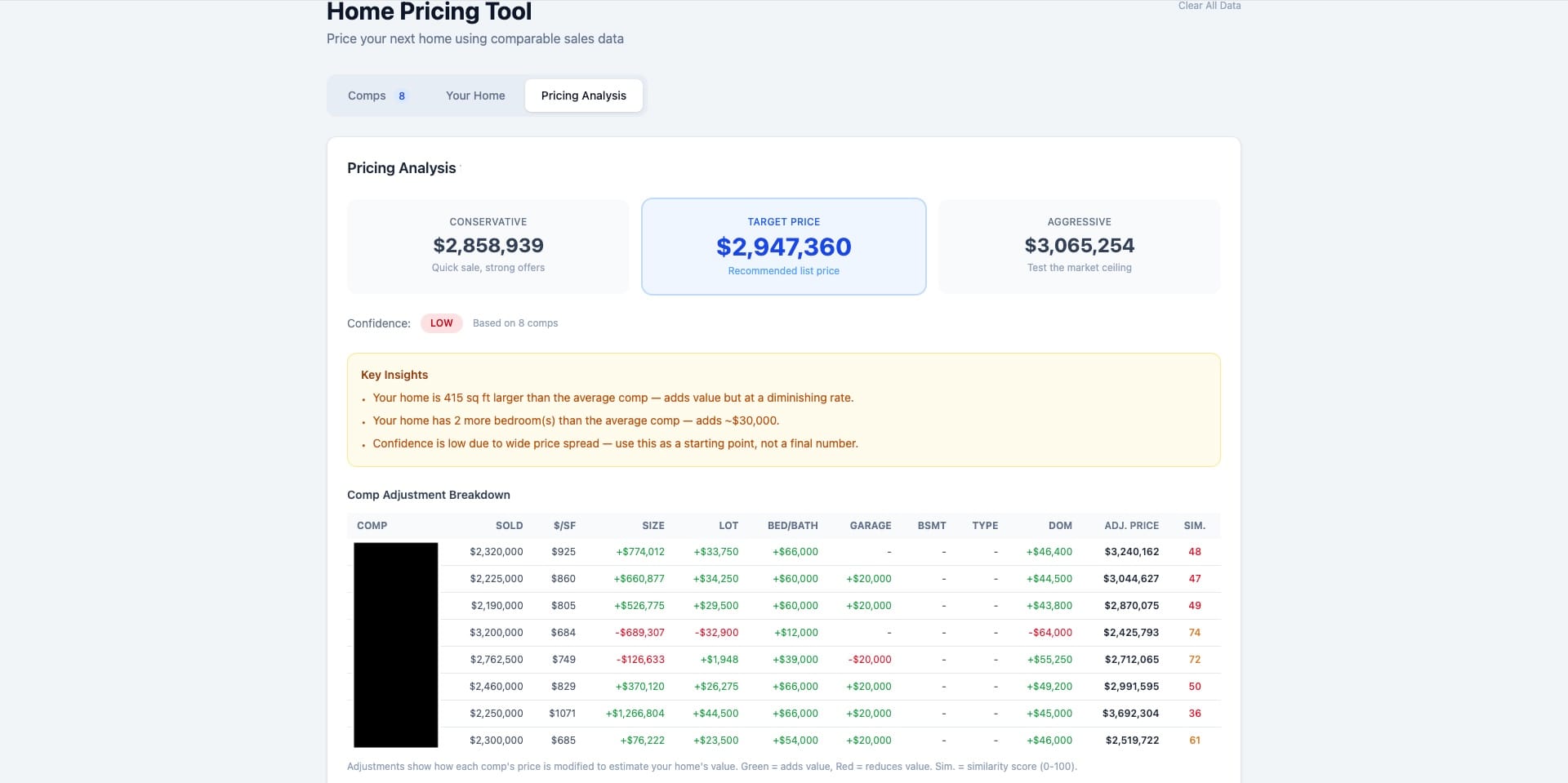Click the Comp Adjustment Breakdown heading

click(428, 495)
